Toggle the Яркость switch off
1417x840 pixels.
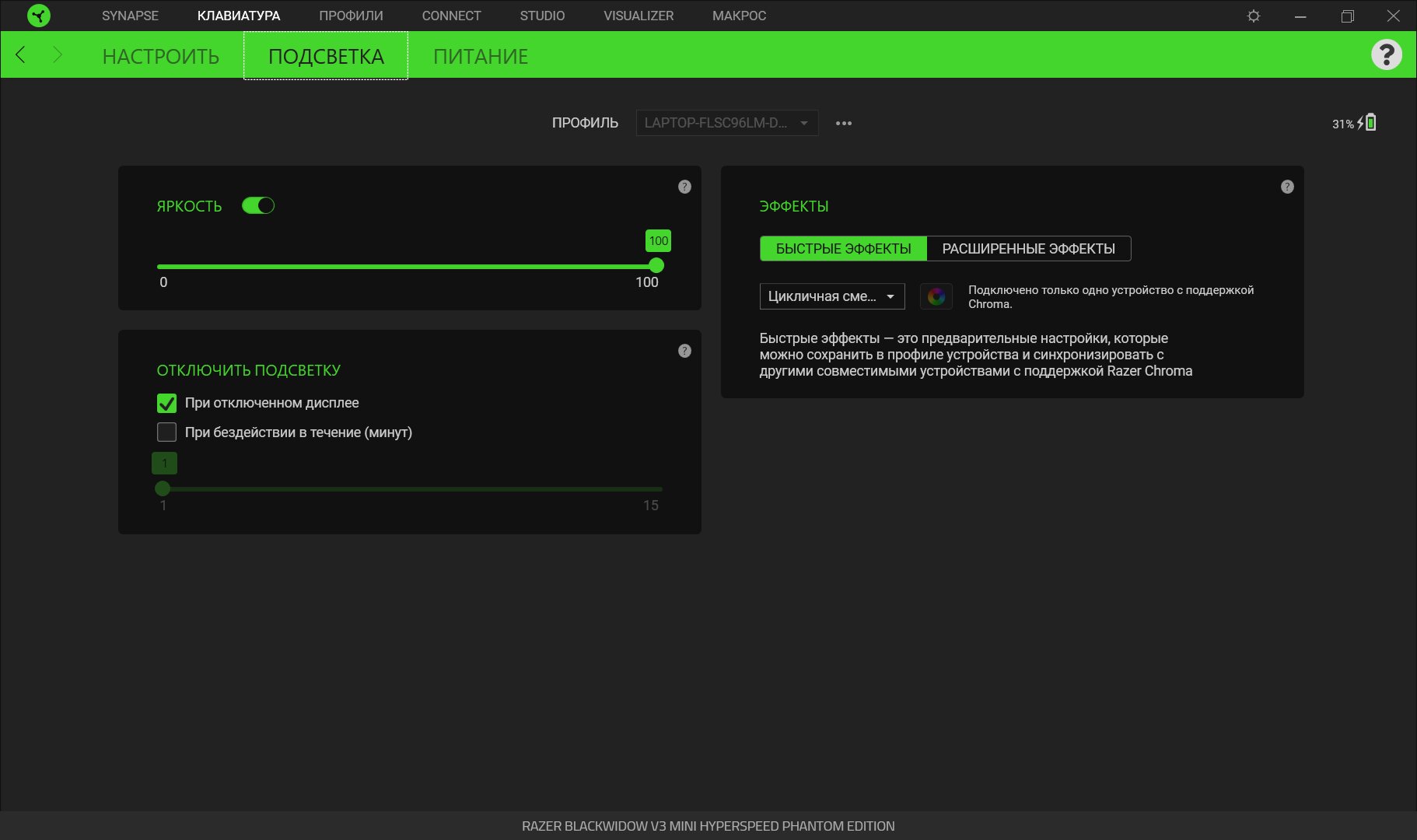point(258,205)
